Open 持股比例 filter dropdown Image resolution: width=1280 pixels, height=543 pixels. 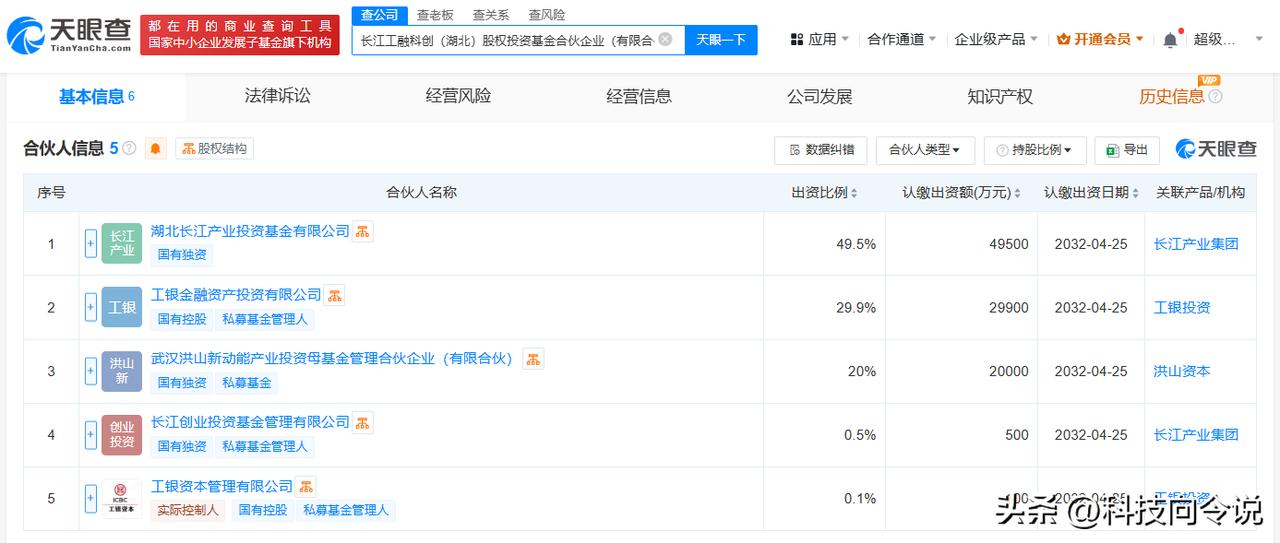pyautogui.click(x=1035, y=150)
